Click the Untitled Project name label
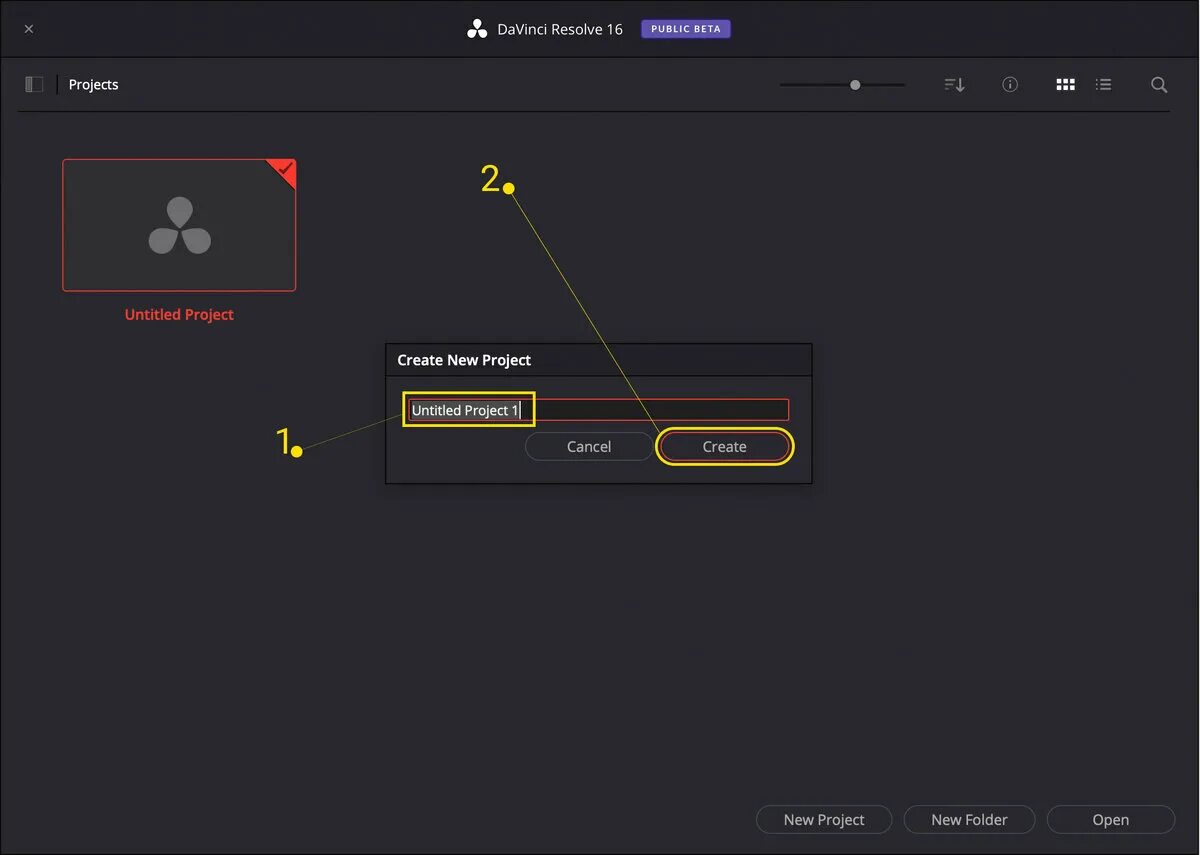Viewport: 1200px width, 855px height. (179, 314)
